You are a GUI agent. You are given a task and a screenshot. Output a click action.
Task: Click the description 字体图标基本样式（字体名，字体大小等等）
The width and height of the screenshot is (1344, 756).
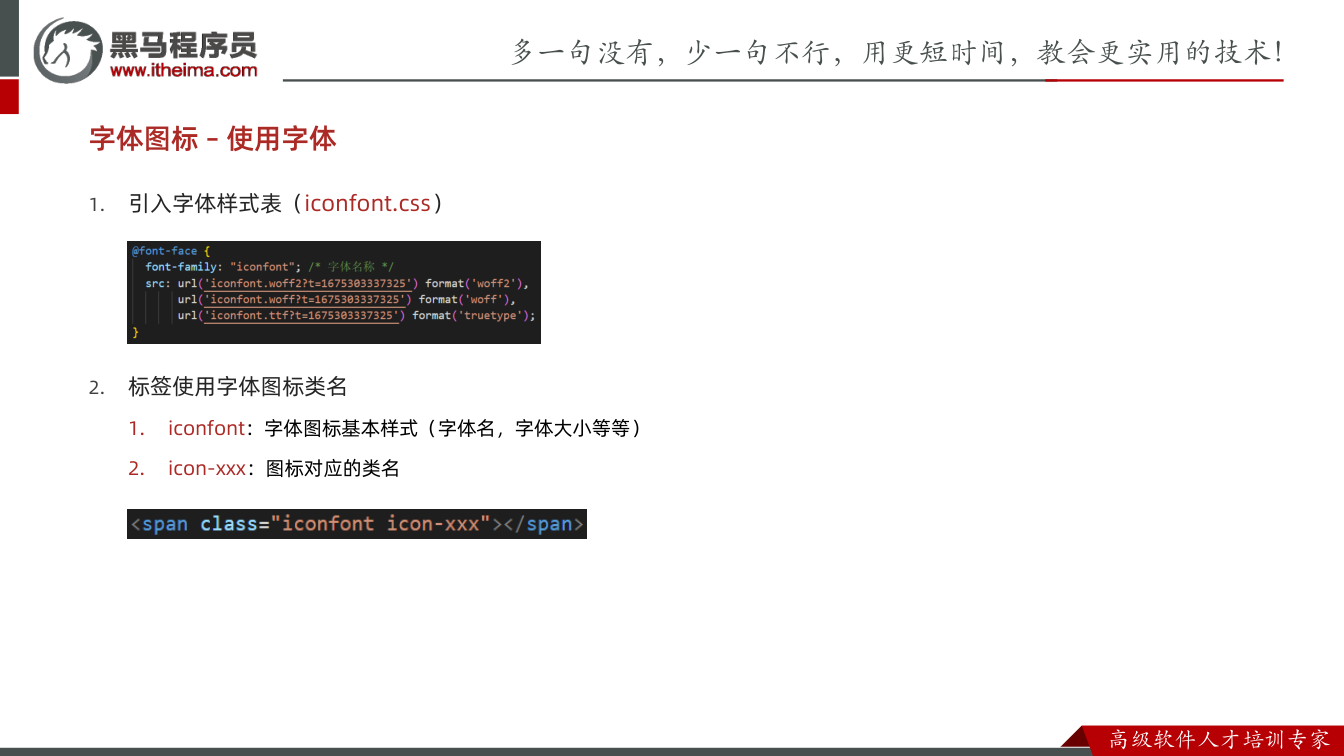coord(453,428)
